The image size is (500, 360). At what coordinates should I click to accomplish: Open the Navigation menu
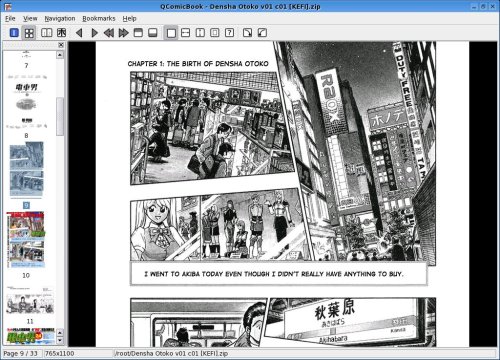[x=60, y=19]
